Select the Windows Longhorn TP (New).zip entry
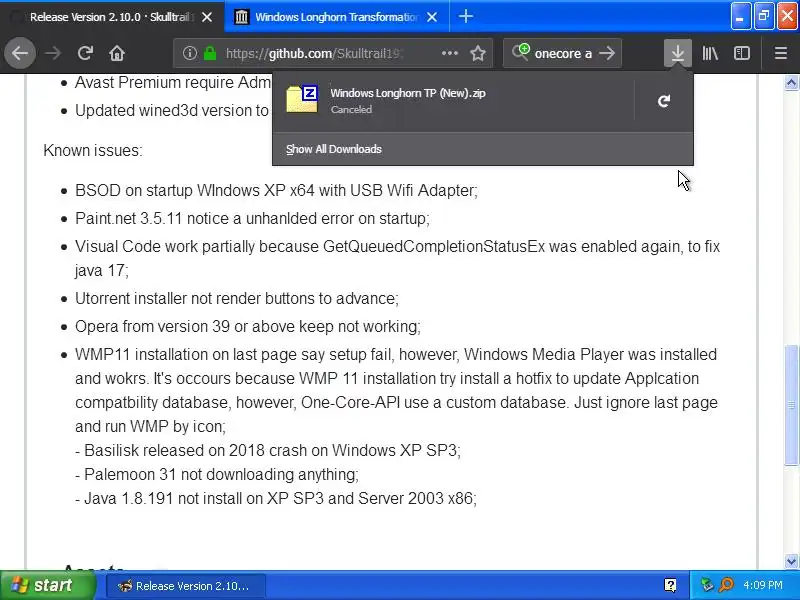800x600 pixels. point(454,101)
